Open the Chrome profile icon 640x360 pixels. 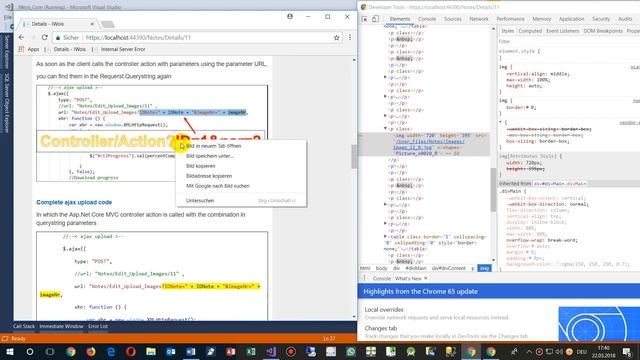click(x=290, y=17)
